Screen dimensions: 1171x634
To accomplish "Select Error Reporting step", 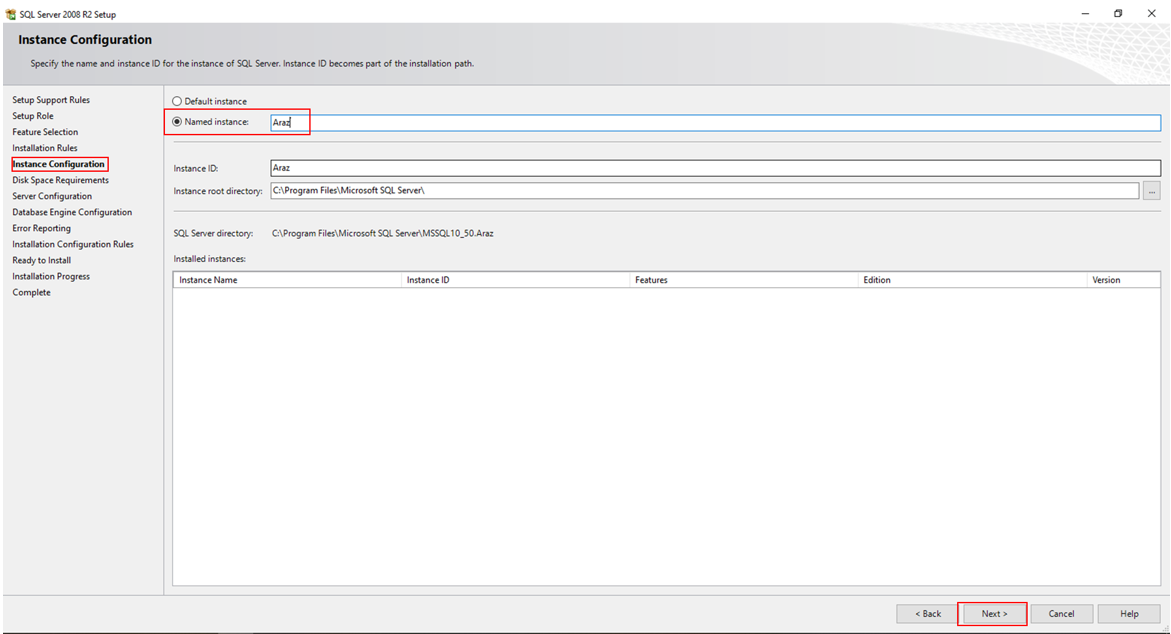I will 41,229.
